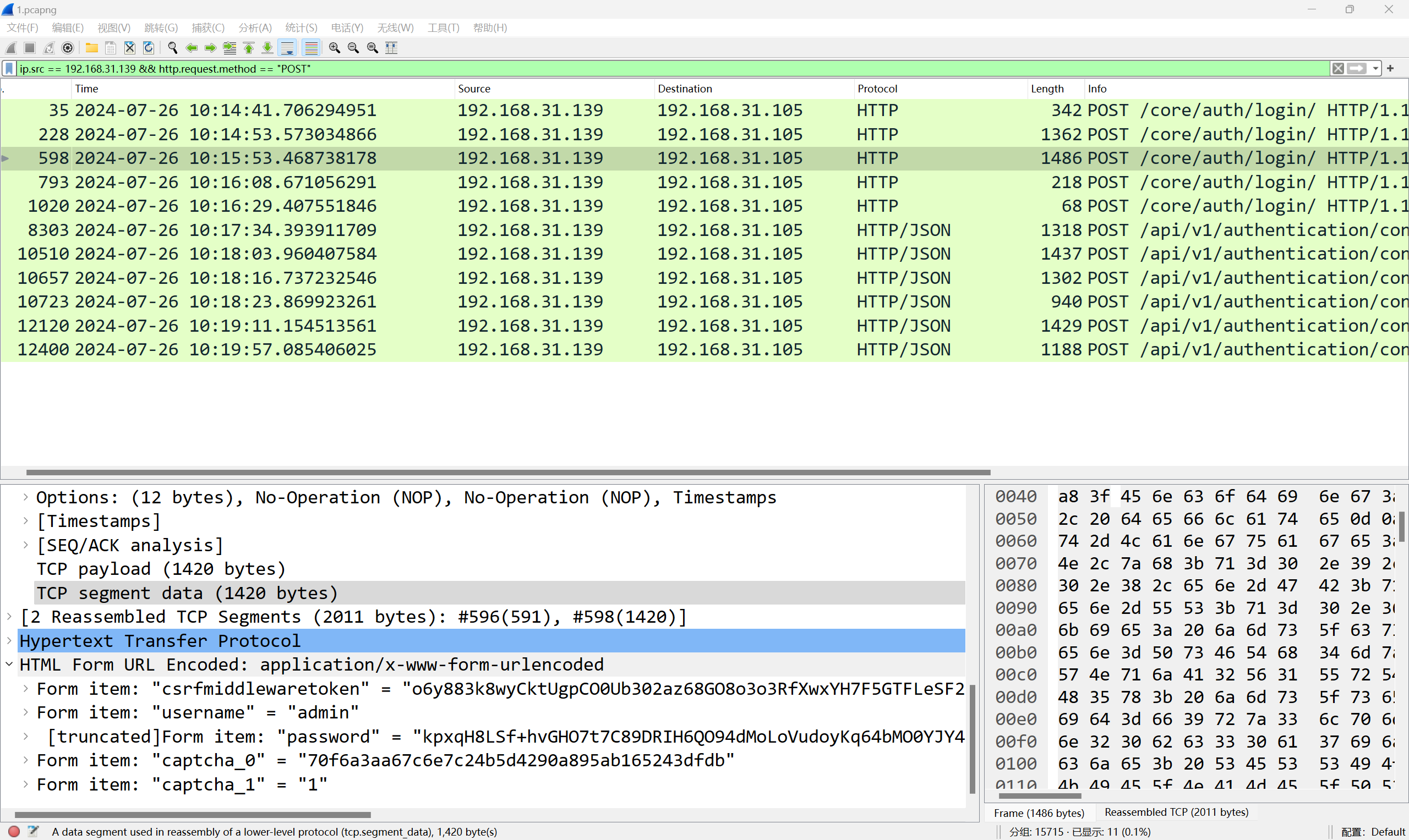Image resolution: width=1409 pixels, height=840 pixels.
Task: Click the expert information red circle in status bar
Action: (x=14, y=832)
